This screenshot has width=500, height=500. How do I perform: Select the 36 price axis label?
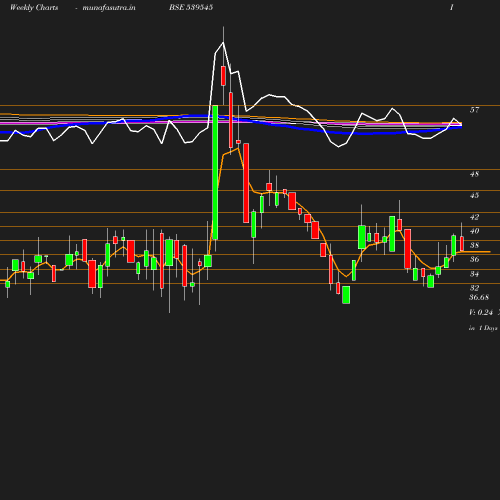coord(474,259)
